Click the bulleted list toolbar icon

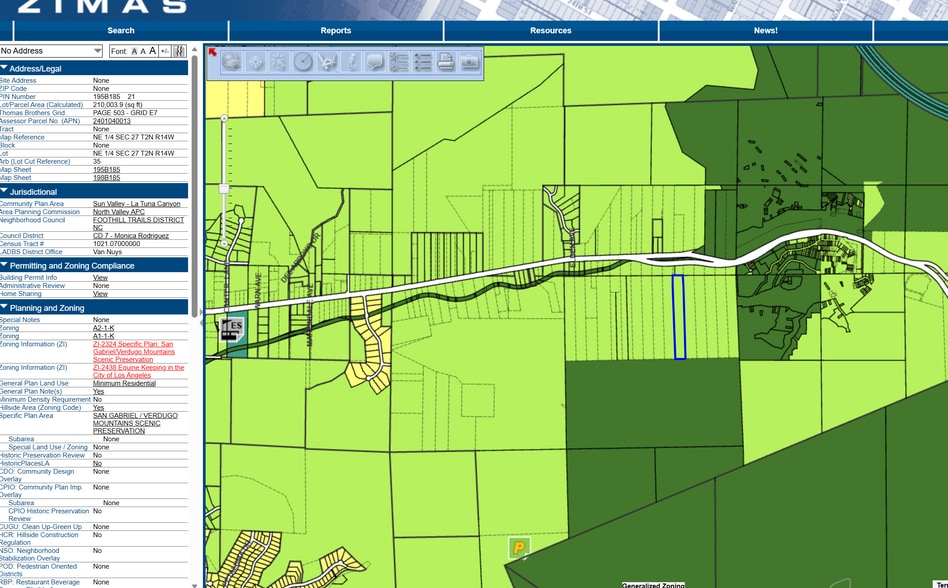(x=424, y=61)
